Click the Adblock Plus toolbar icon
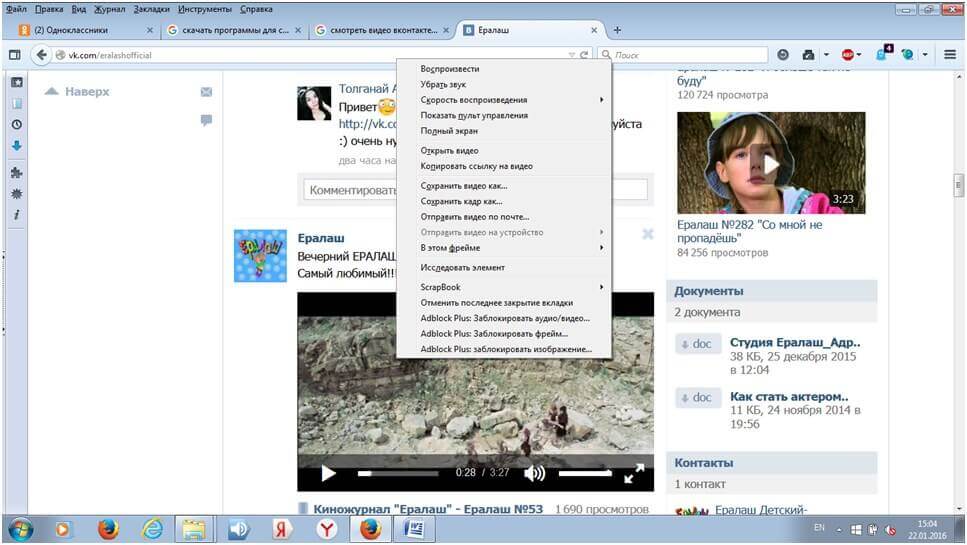Image resolution: width=967 pixels, height=545 pixels. (x=847, y=55)
